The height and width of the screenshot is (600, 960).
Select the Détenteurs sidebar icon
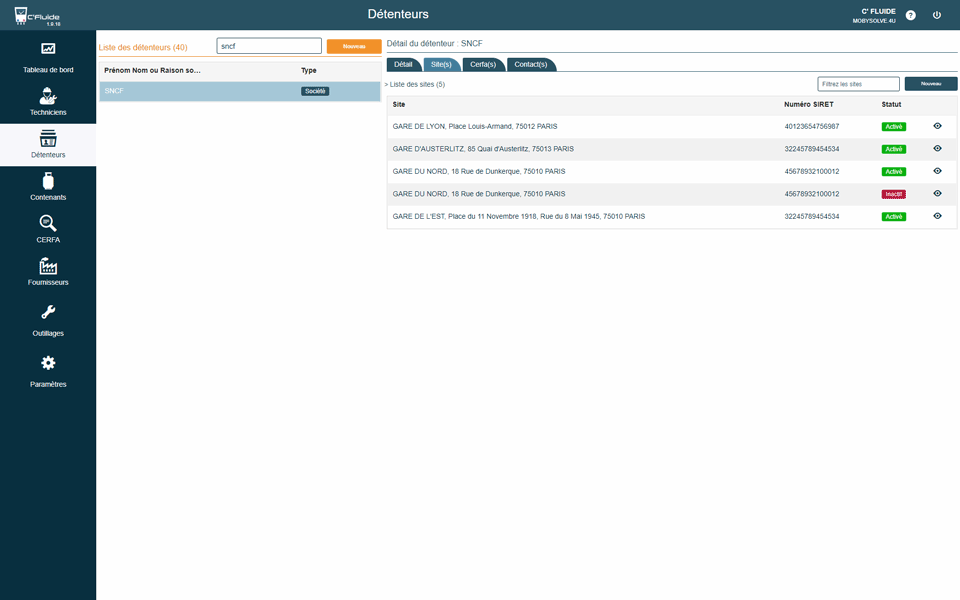pos(48,138)
